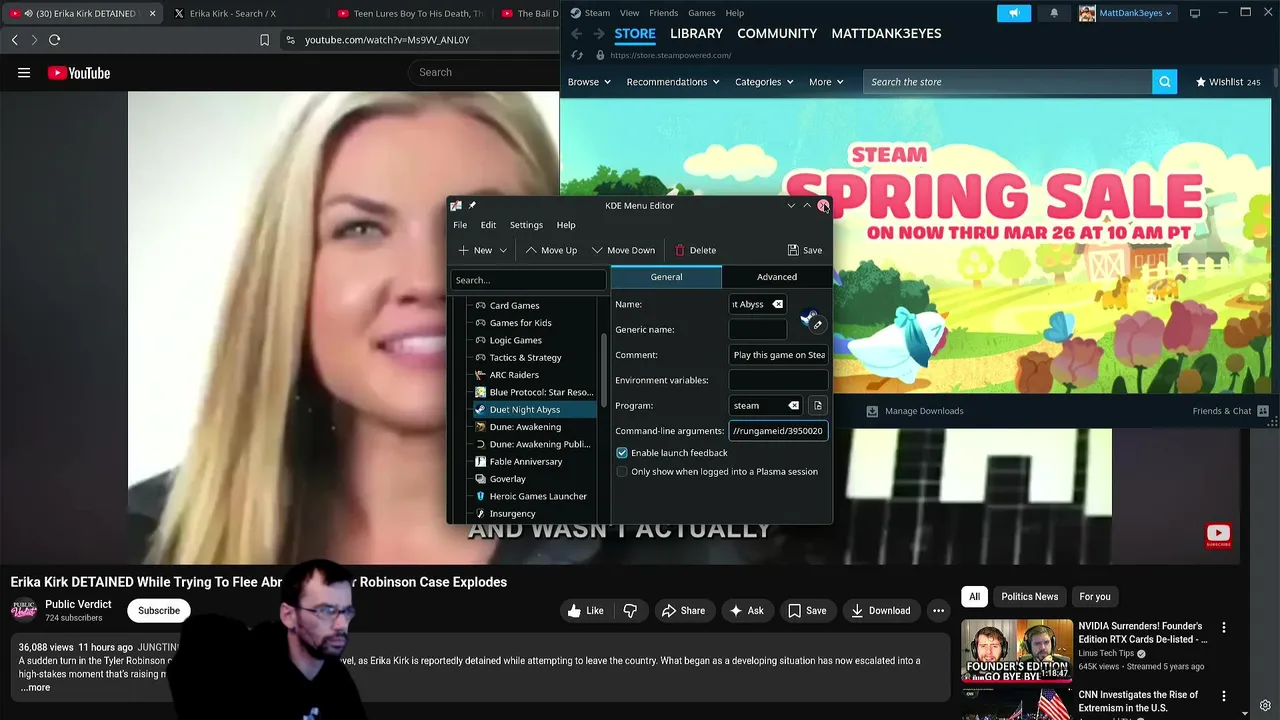Check Only show when logged into Plasma
Image resolution: width=1280 pixels, height=720 pixels.
coord(622,472)
